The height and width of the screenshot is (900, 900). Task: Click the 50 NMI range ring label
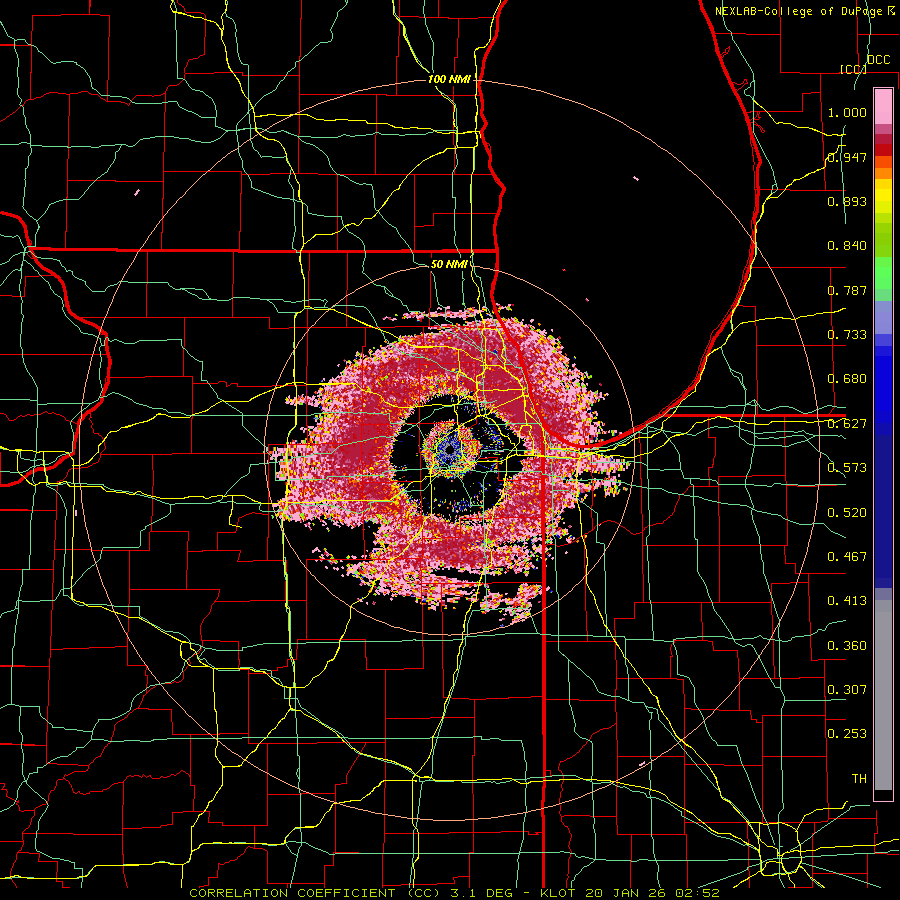coord(449,264)
